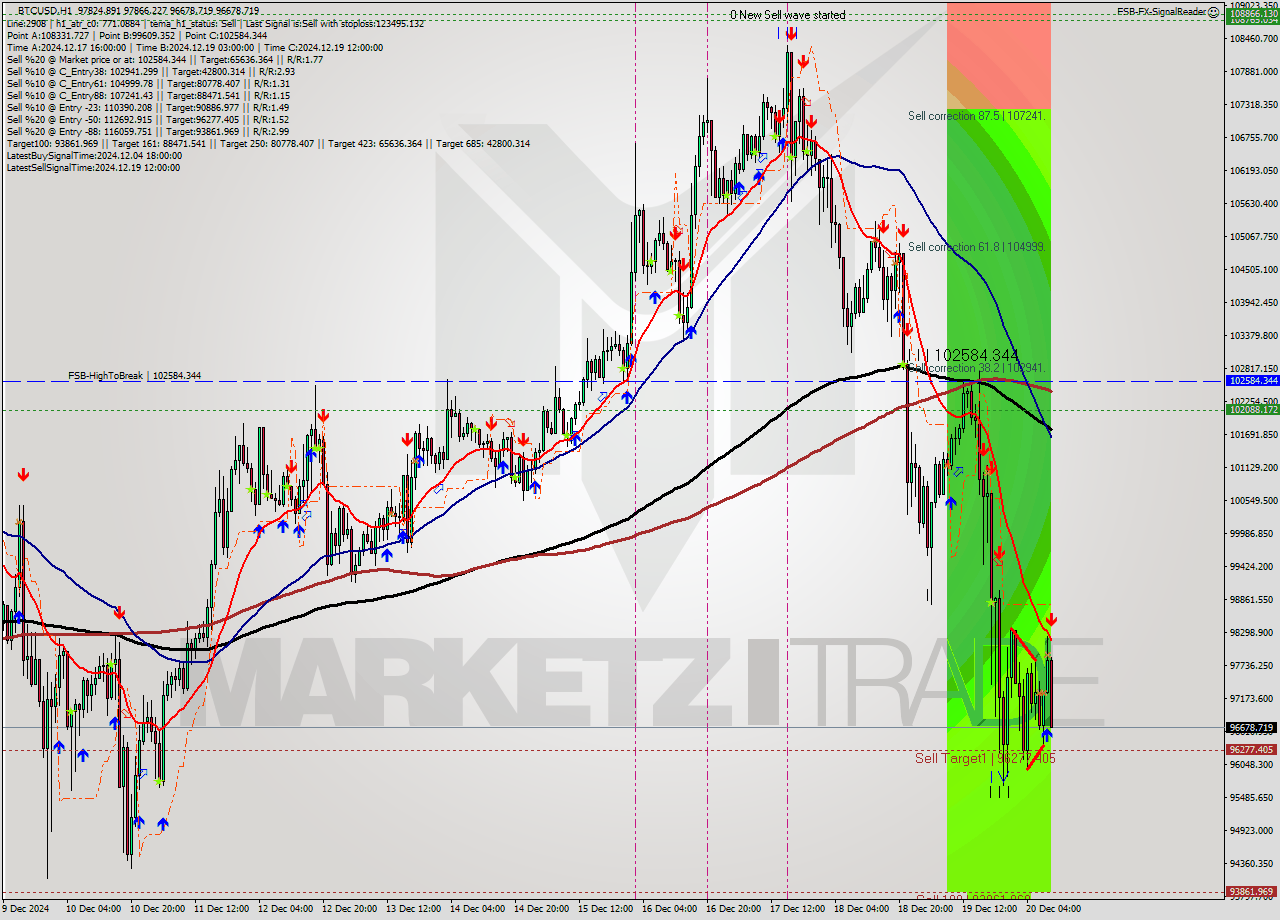Click the '20 Dec 04:00' time axis label

coord(1055,909)
